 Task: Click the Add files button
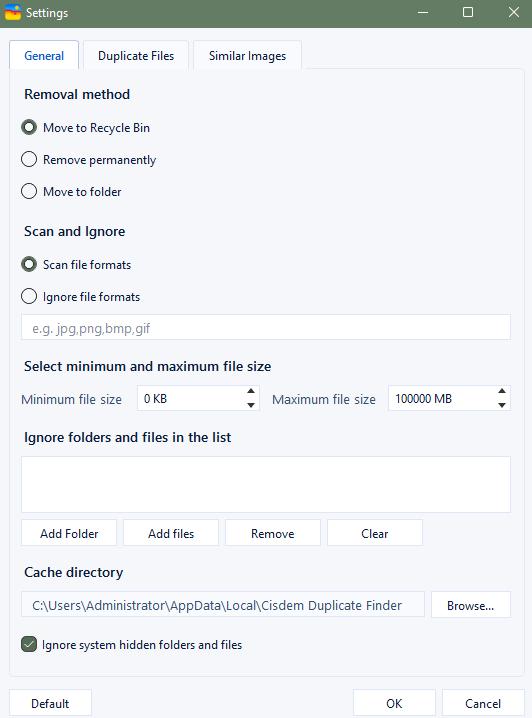click(x=171, y=533)
